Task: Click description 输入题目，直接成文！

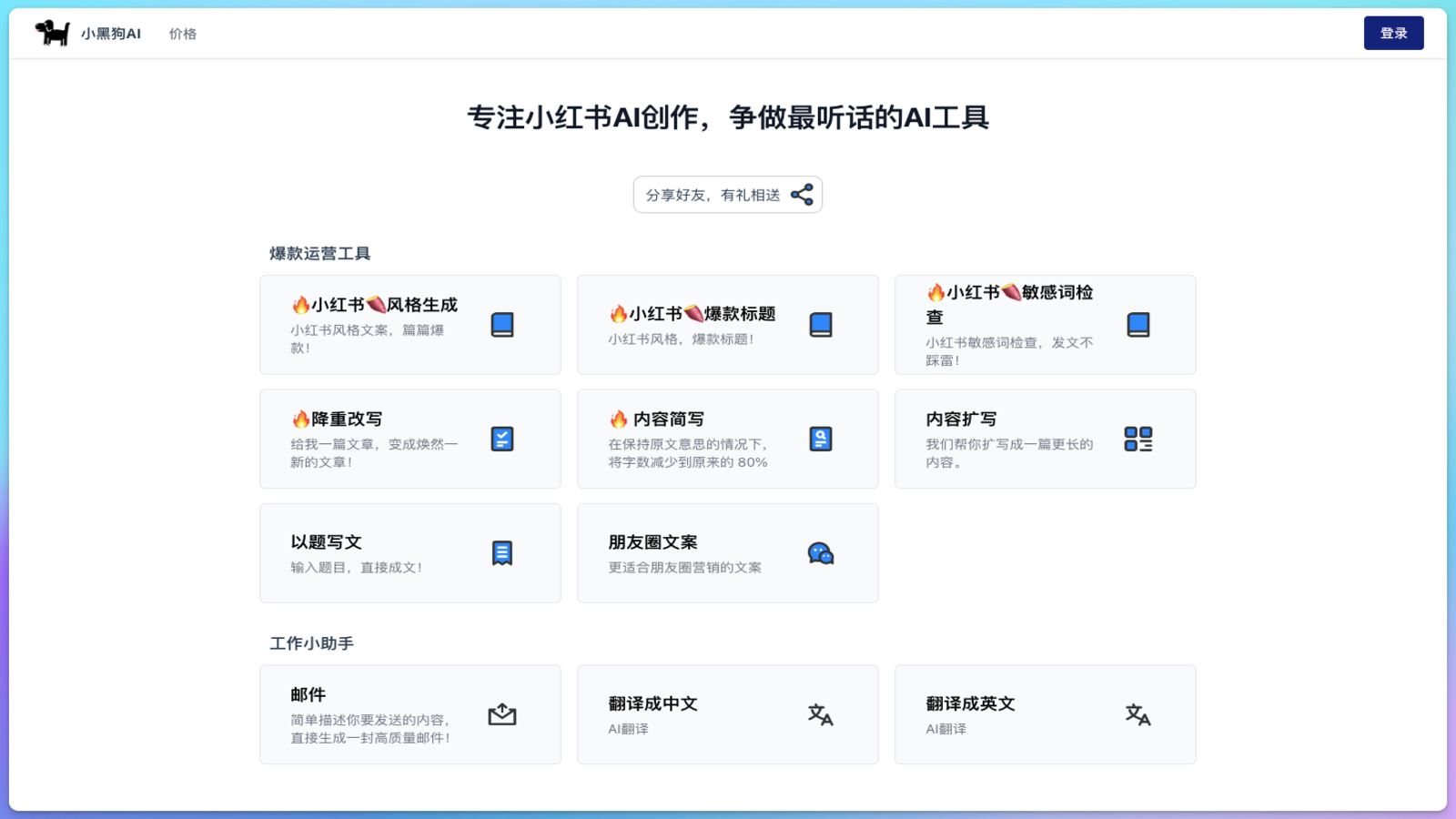Action: pyautogui.click(x=357, y=568)
